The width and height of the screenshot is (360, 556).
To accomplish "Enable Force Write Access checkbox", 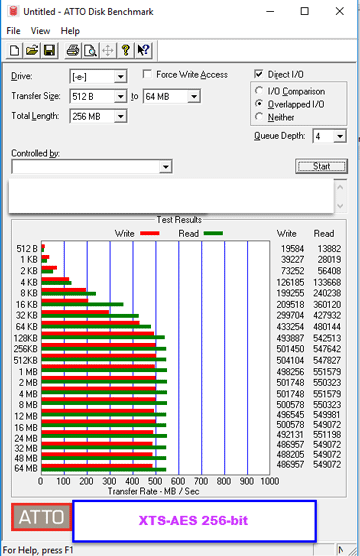I will click(146, 74).
